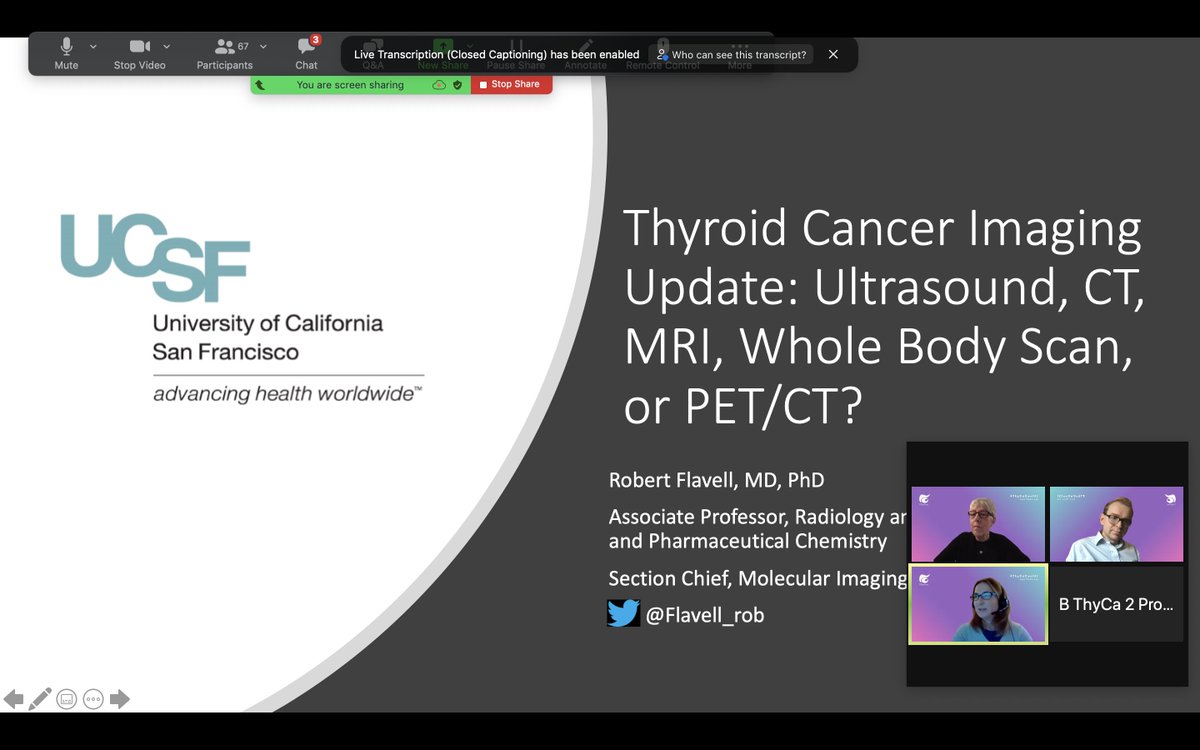Open slideshow more options ellipsis

click(x=93, y=699)
